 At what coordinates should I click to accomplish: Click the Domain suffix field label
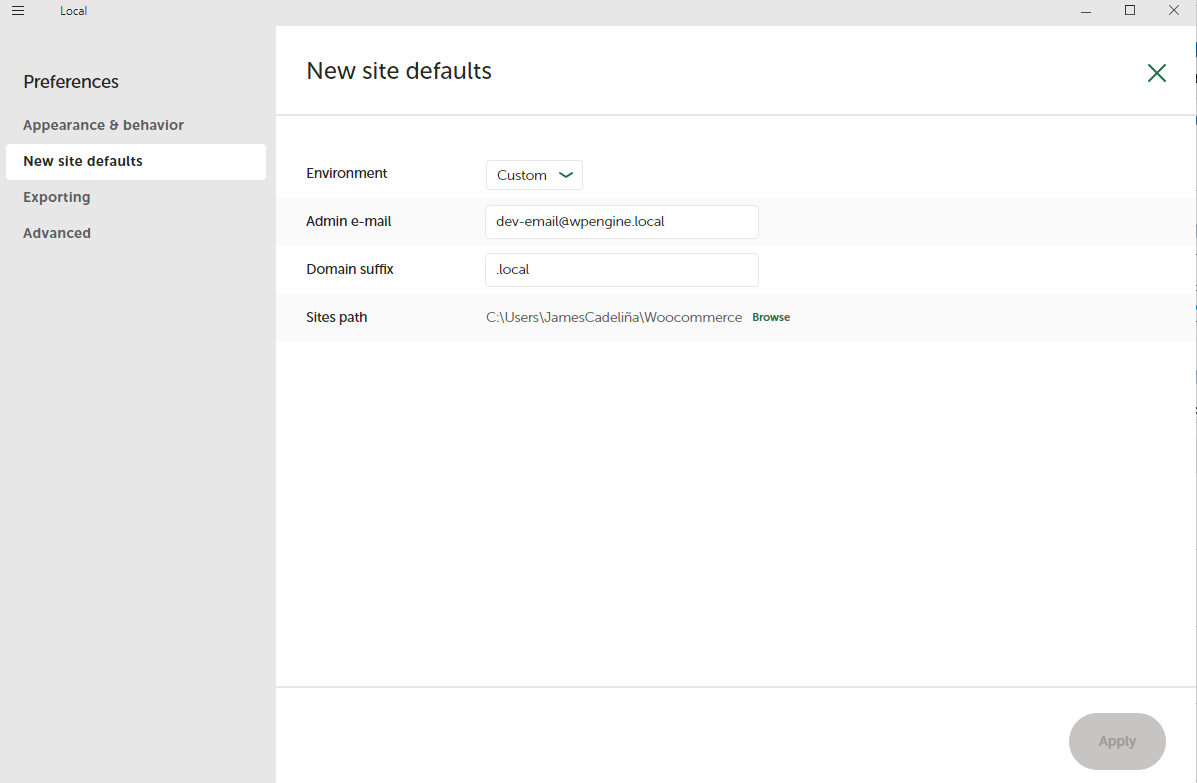click(x=350, y=269)
